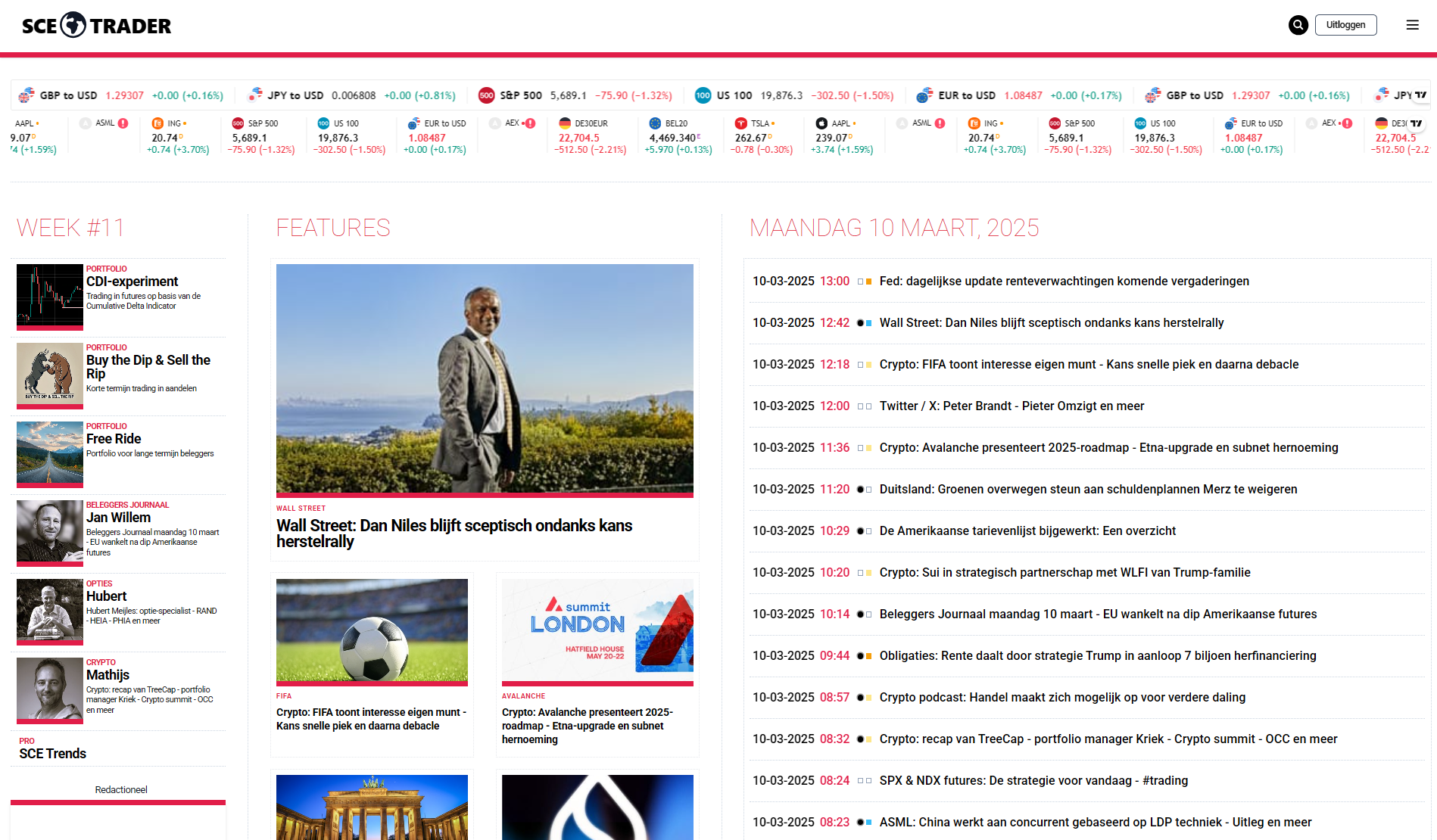The height and width of the screenshot is (840, 1437).
Task: Open the Mathijs crypto title
Action: pyautogui.click(x=108, y=675)
